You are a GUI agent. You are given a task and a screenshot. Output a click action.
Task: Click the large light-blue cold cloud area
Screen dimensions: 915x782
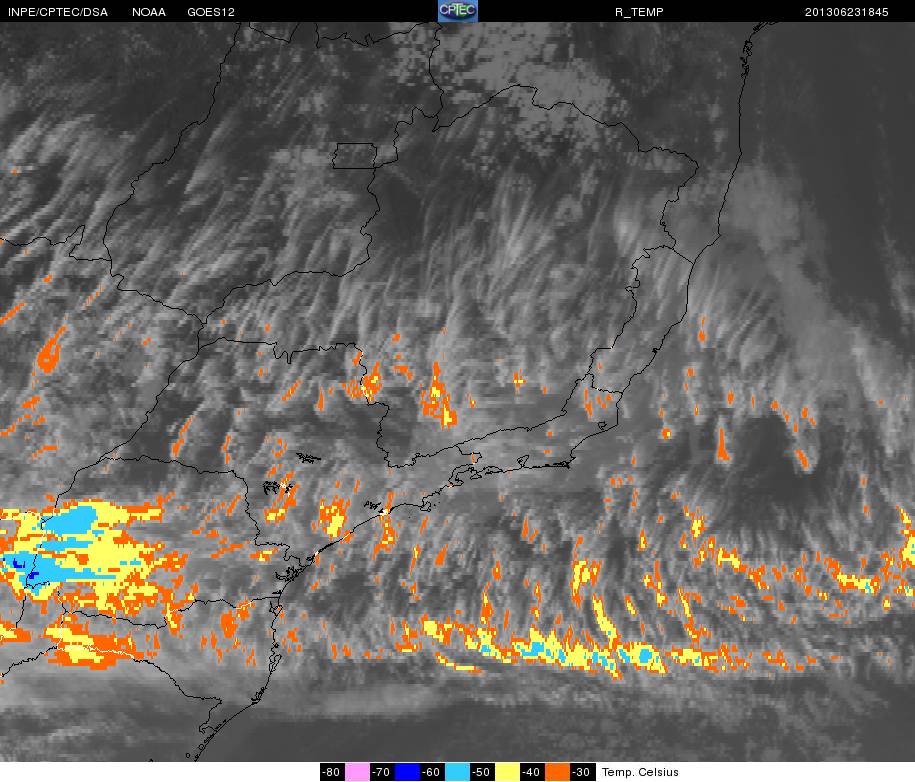click(71, 518)
